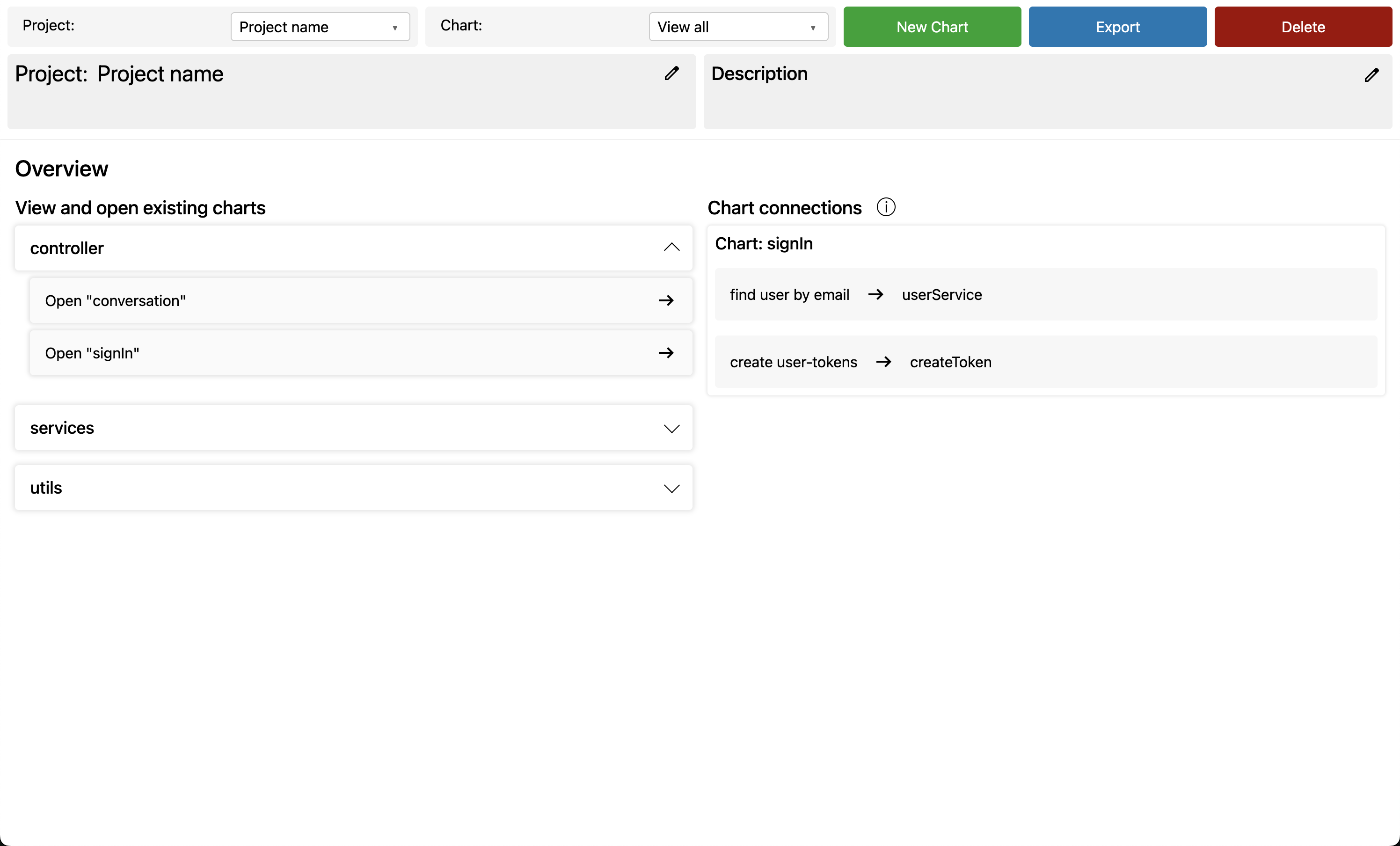Image resolution: width=1400 pixels, height=846 pixels.
Task: Click arrow icon on Open "signIn" row
Action: (x=666, y=353)
